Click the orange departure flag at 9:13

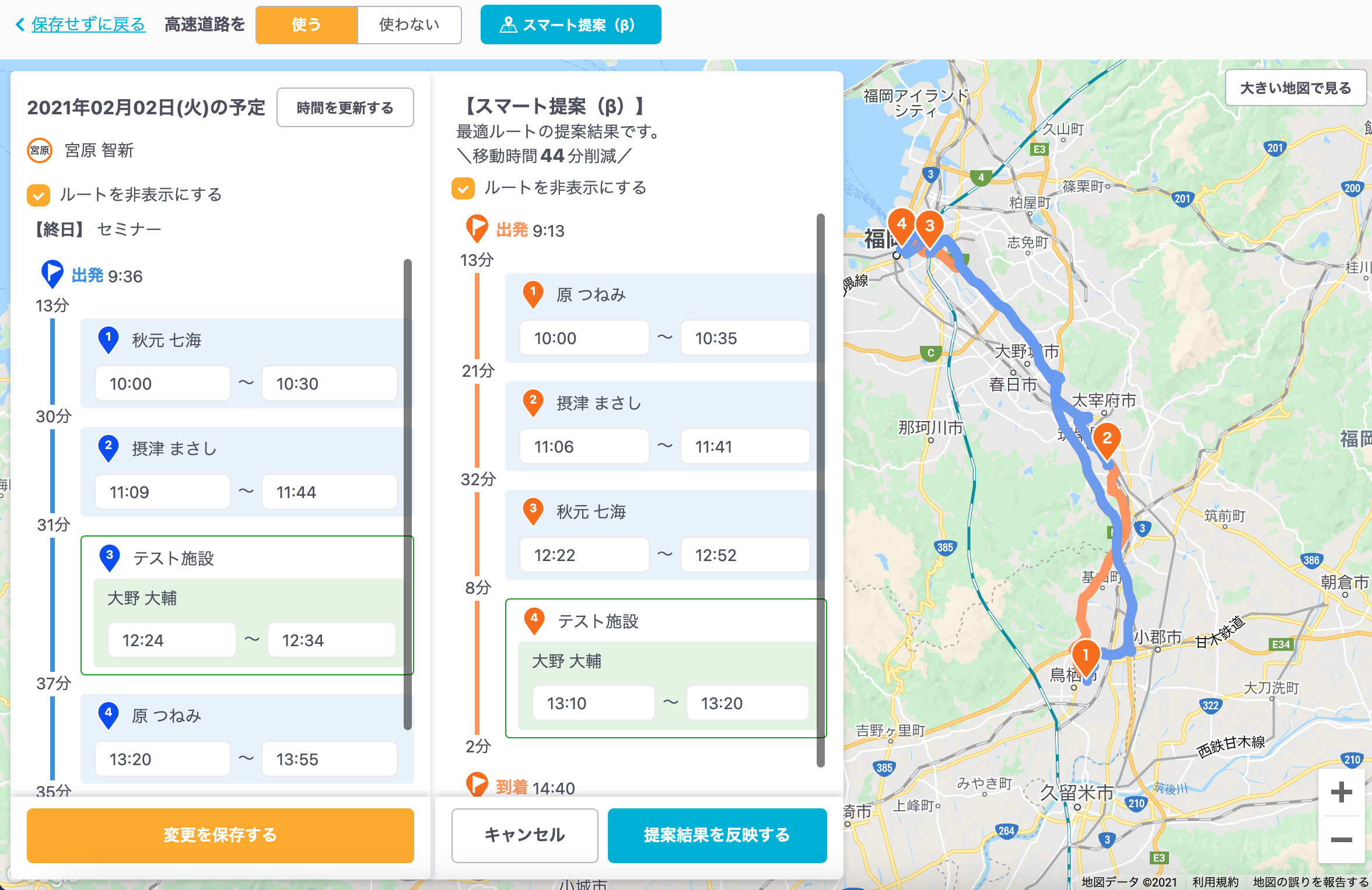[x=477, y=229]
